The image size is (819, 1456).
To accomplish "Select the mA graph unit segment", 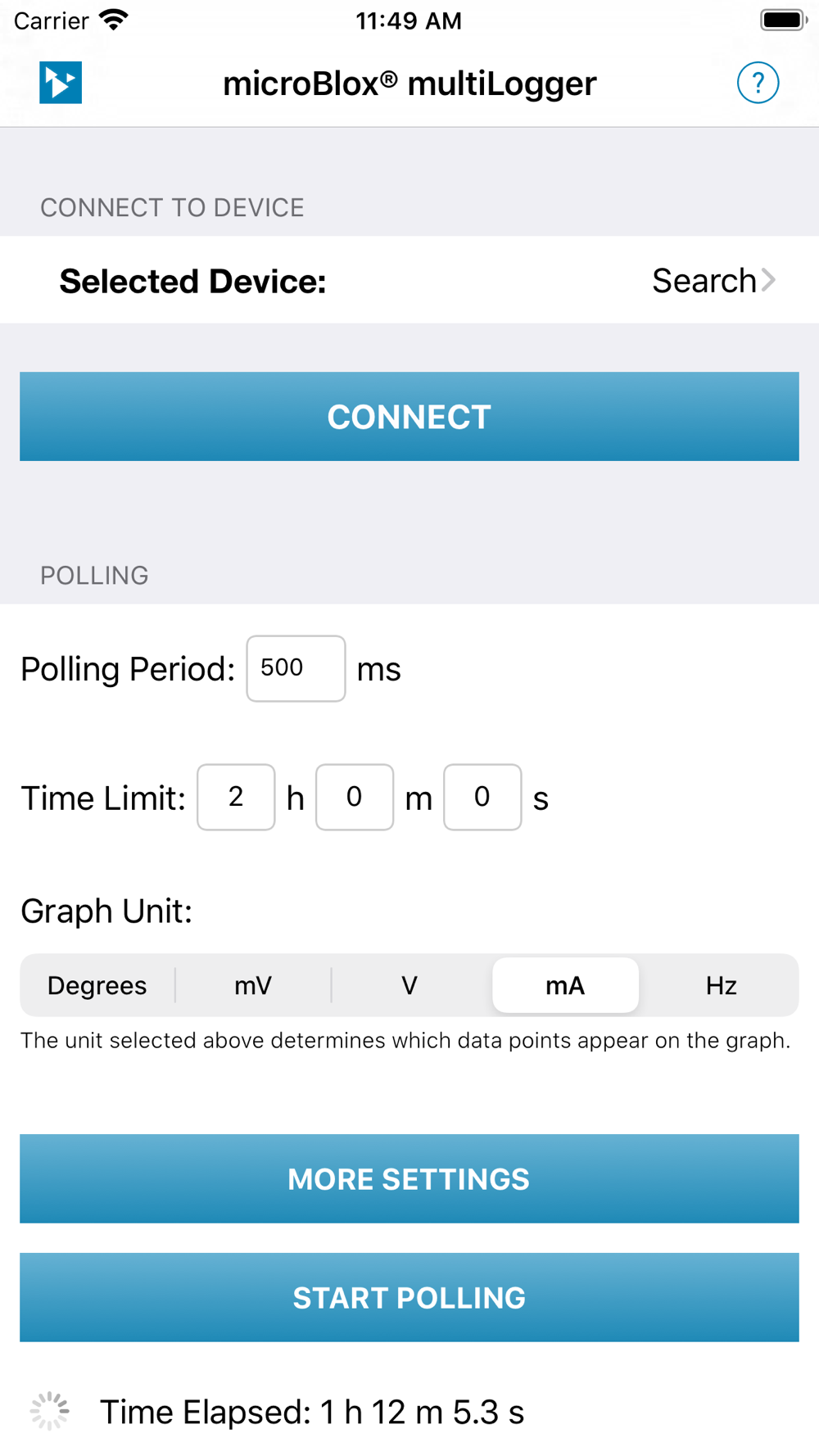I will pyautogui.click(x=565, y=985).
